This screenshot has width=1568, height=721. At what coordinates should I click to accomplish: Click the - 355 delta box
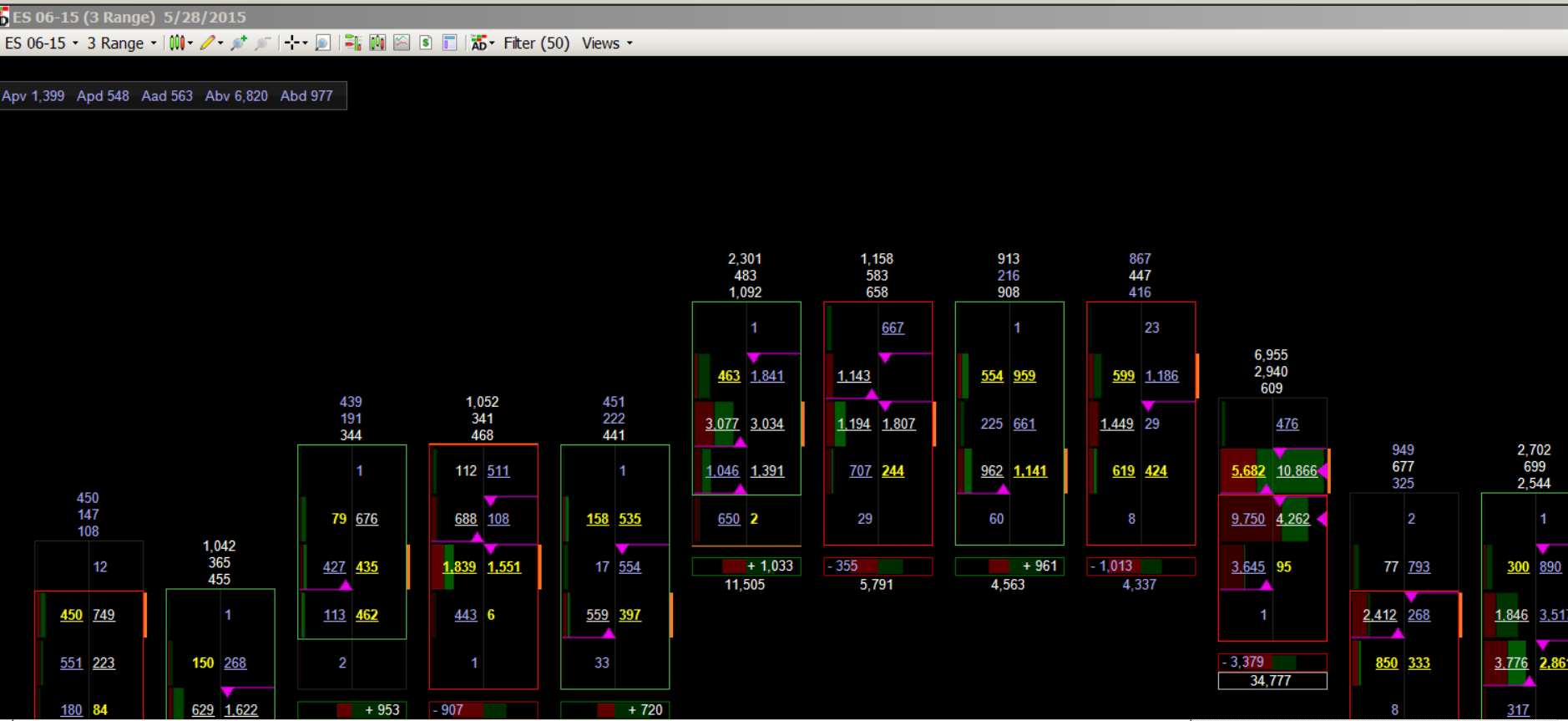[878, 566]
